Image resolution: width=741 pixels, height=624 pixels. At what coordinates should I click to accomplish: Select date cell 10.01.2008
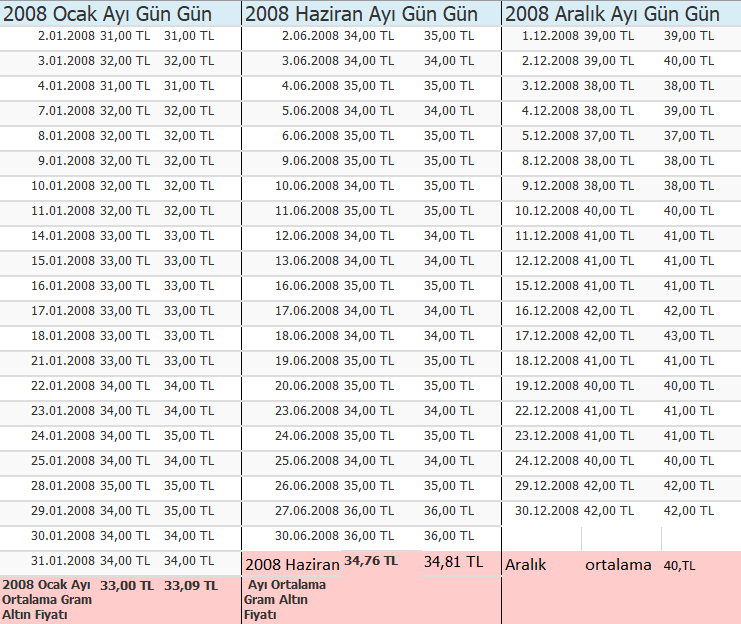point(63,186)
